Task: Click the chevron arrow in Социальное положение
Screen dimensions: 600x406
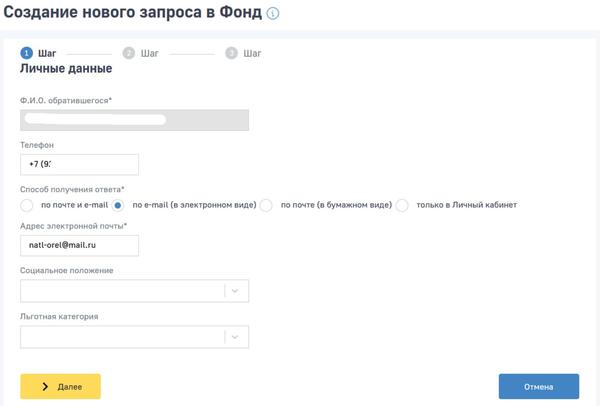Action: (x=236, y=291)
